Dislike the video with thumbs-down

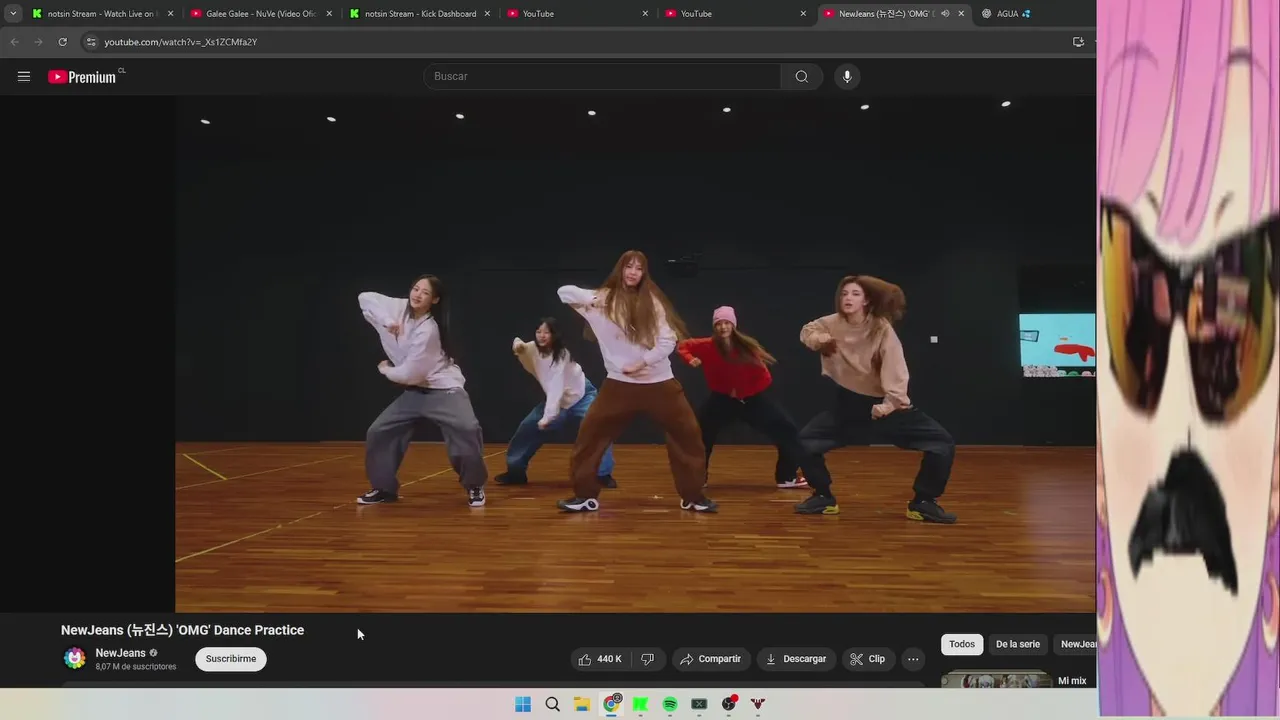(647, 659)
